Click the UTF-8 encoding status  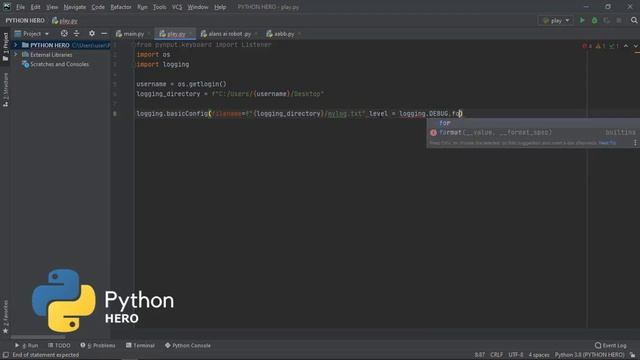(516, 355)
